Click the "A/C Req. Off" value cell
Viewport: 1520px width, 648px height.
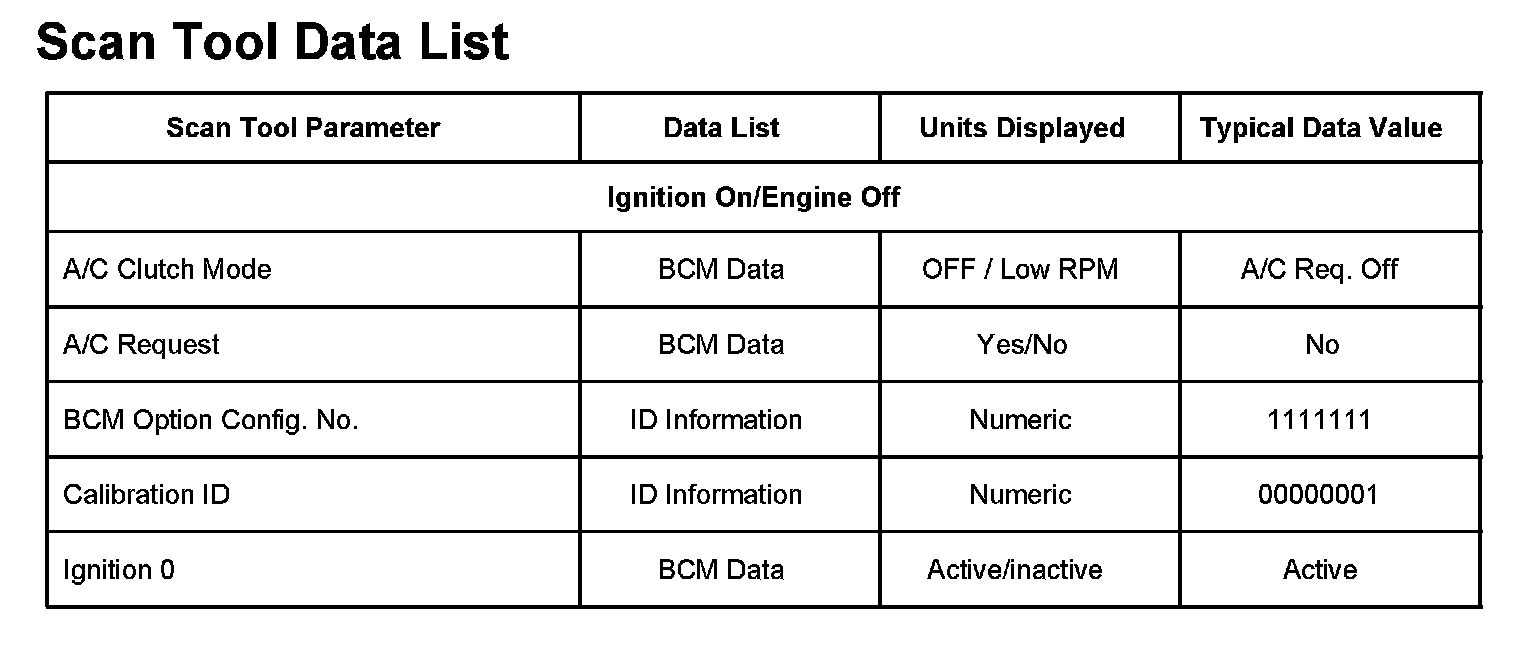[x=1319, y=270]
